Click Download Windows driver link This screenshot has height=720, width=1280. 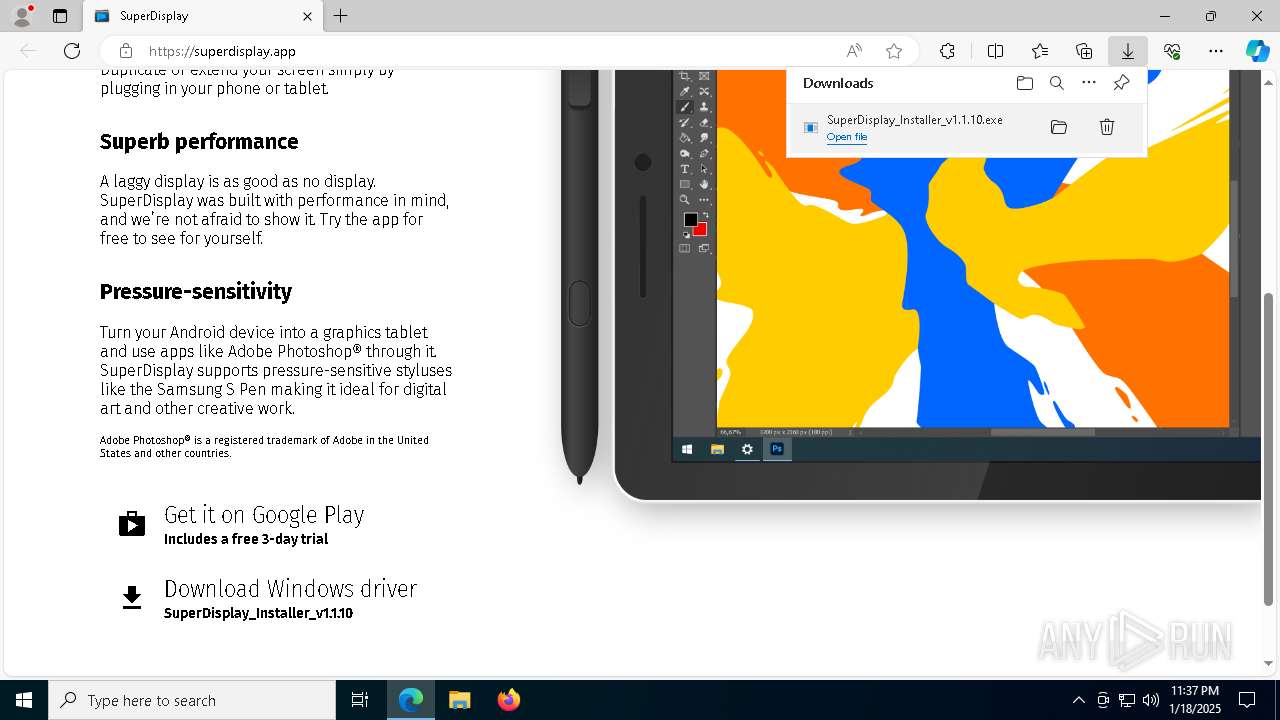coord(290,589)
